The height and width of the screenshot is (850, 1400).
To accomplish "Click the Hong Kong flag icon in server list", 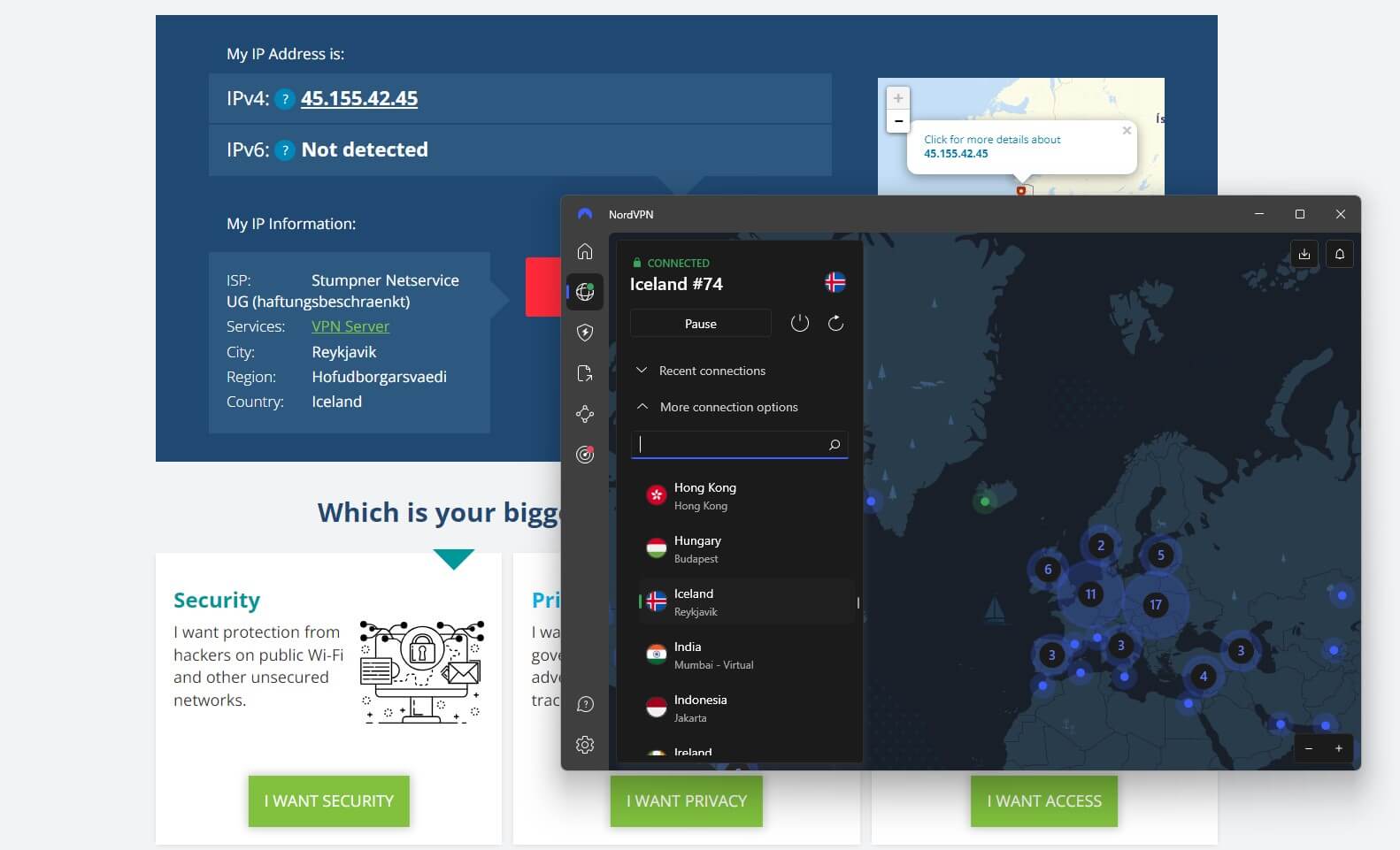I will pyautogui.click(x=657, y=495).
